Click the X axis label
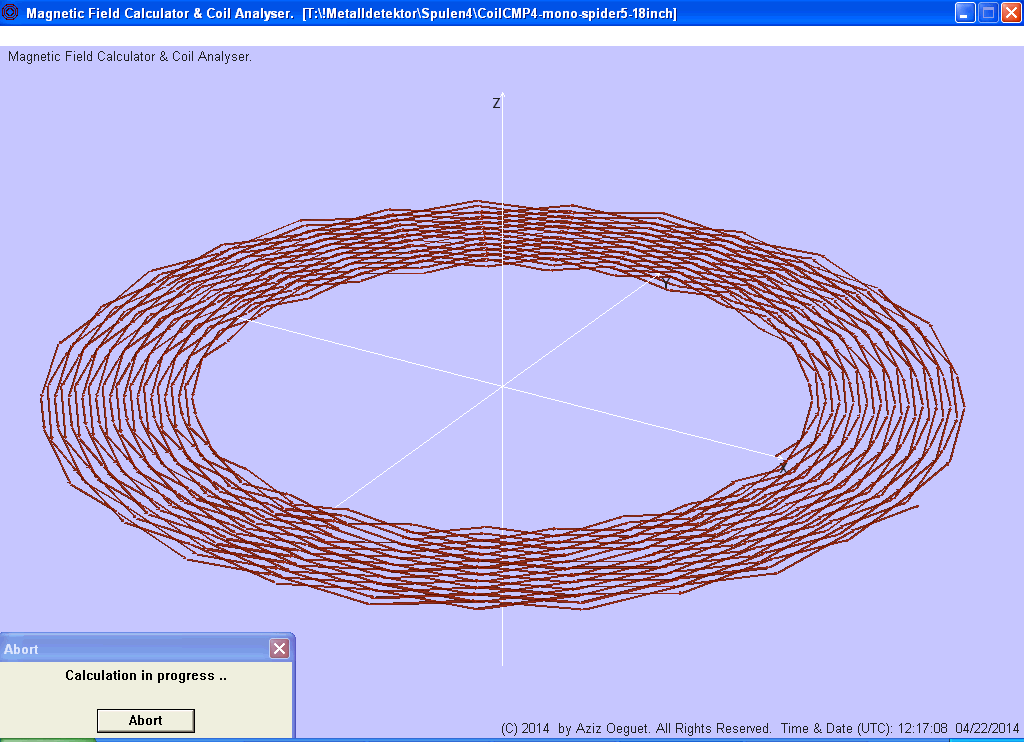1024x742 pixels. tap(782, 466)
